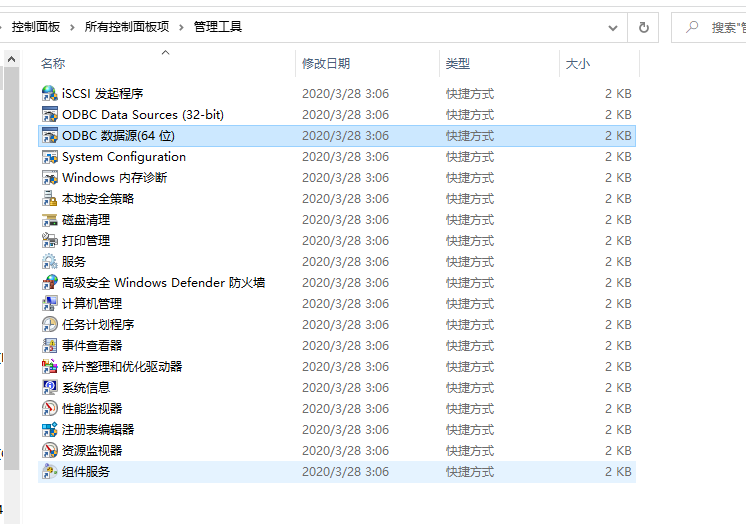Click the 2 KB size in 计算机管理 row
The width and height of the screenshot is (746, 524).
tap(618, 304)
